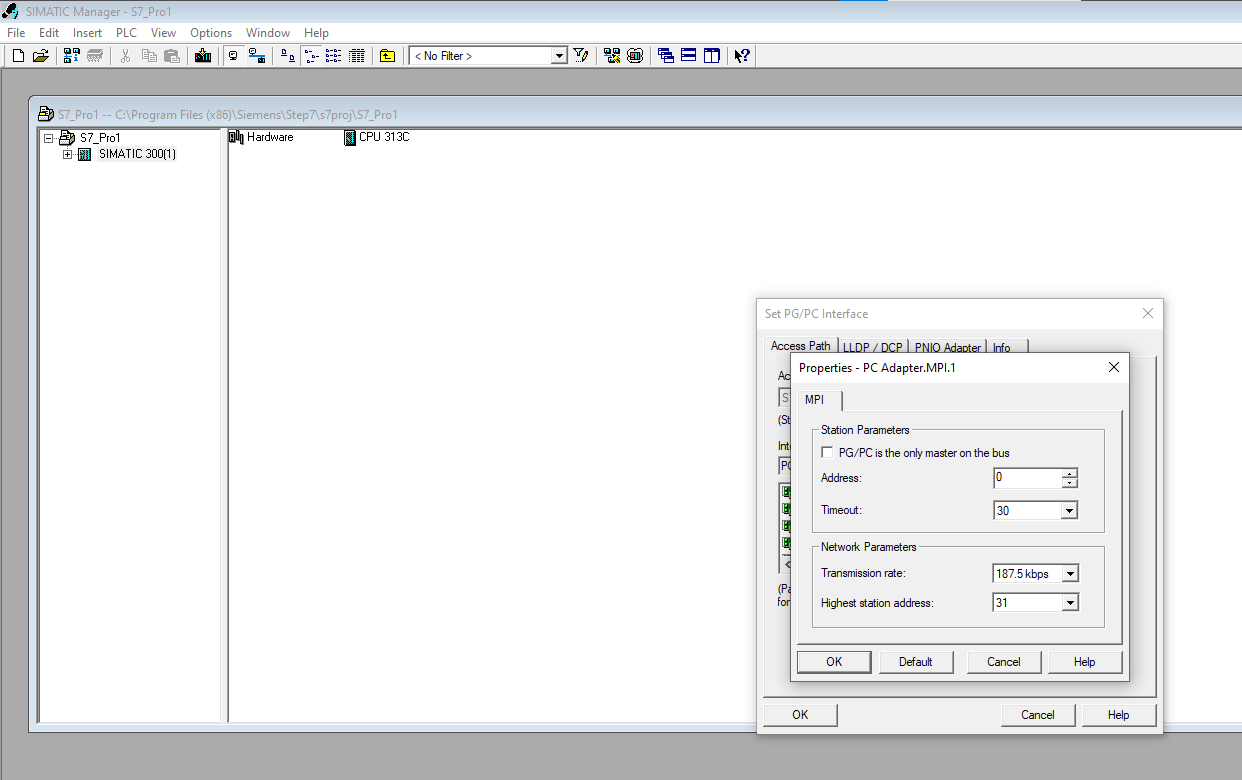Select the MPI tab in Properties

[820, 400]
